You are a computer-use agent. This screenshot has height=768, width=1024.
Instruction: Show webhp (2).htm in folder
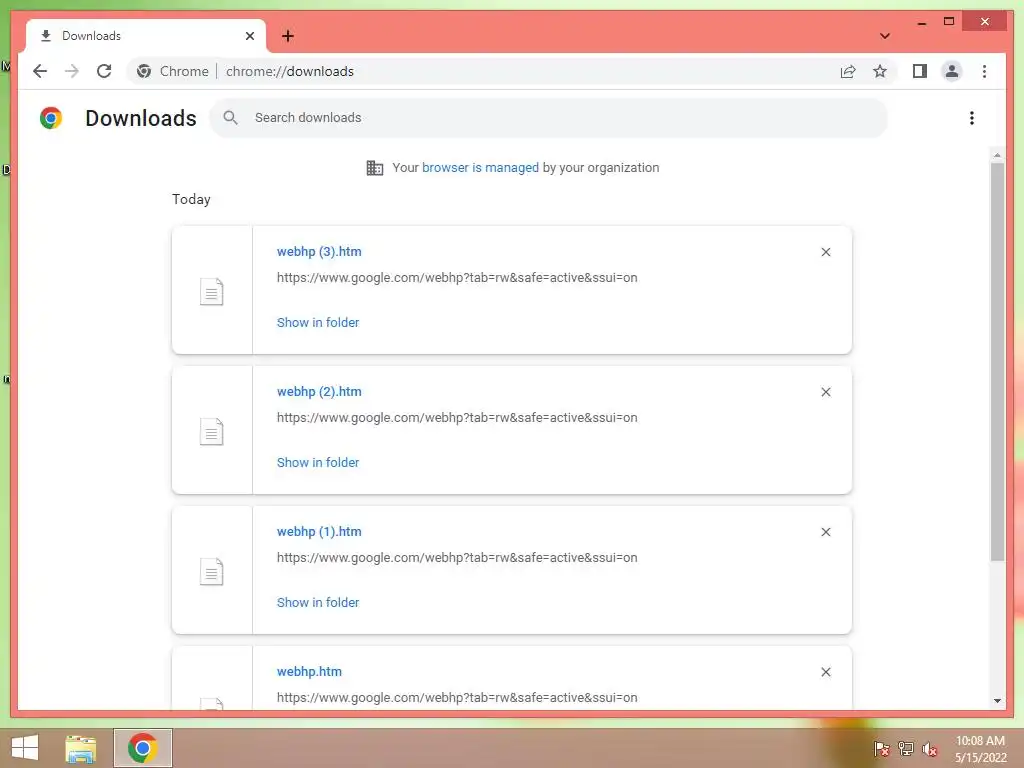(x=318, y=462)
